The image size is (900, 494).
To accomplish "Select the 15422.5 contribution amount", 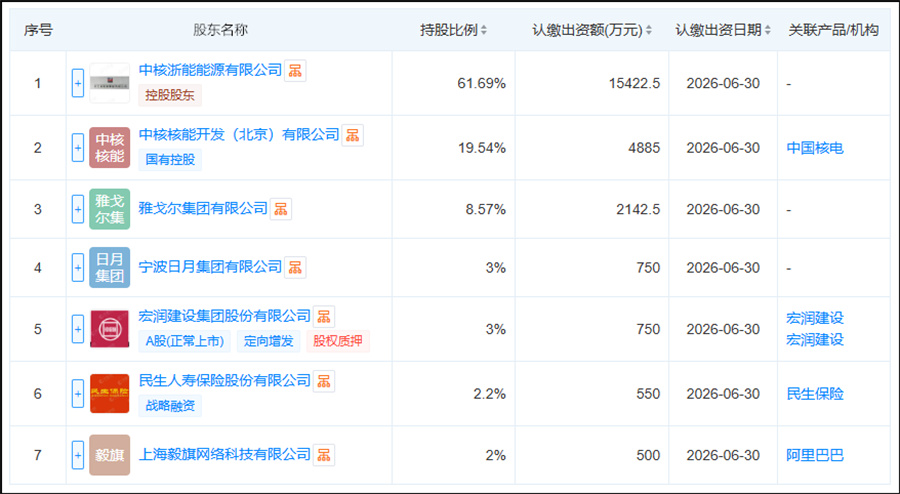I will click(634, 83).
